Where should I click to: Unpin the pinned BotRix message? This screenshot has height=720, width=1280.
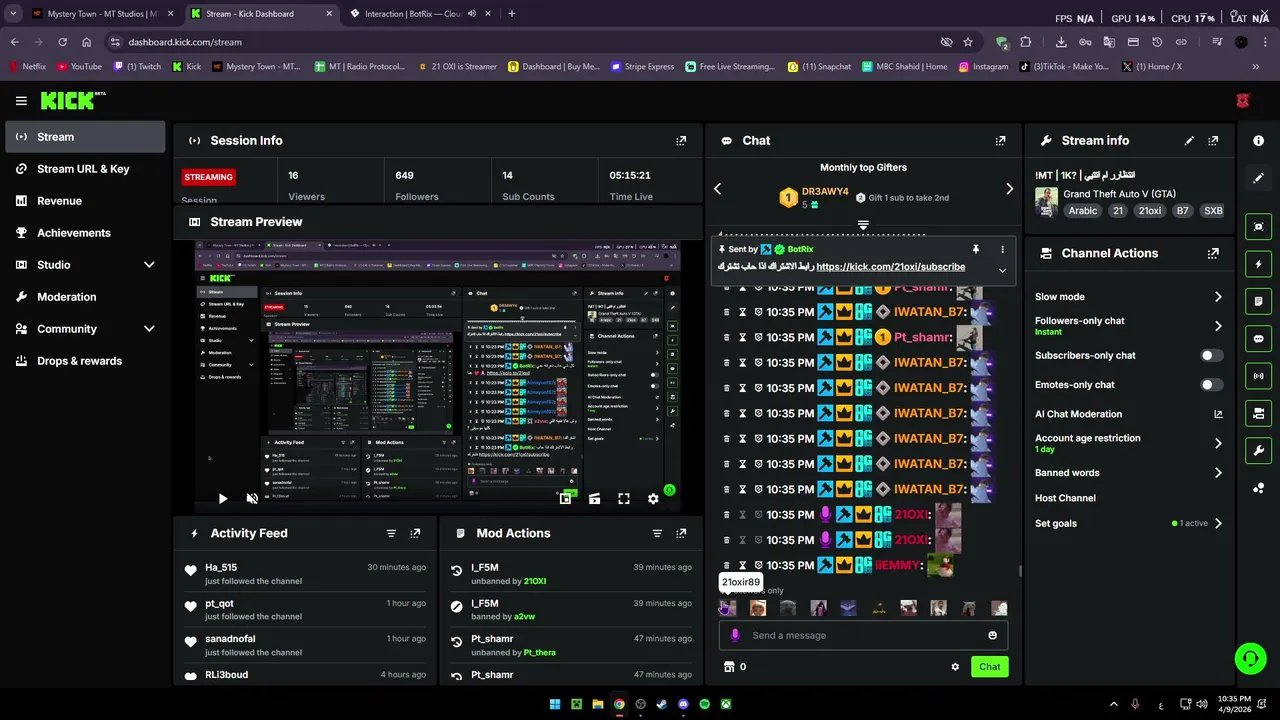click(x=975, y=249)
